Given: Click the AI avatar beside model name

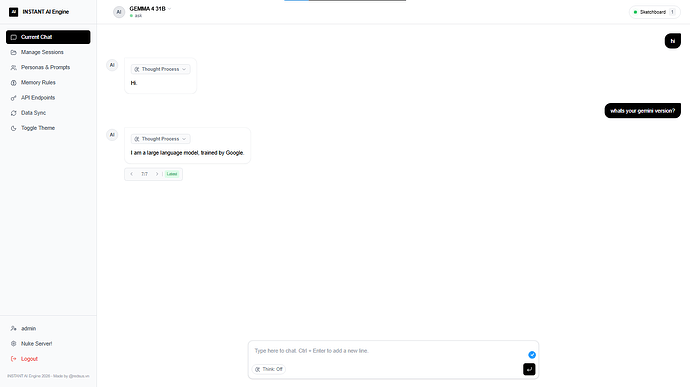Looking at the screenshot, I should click(119, 12).
